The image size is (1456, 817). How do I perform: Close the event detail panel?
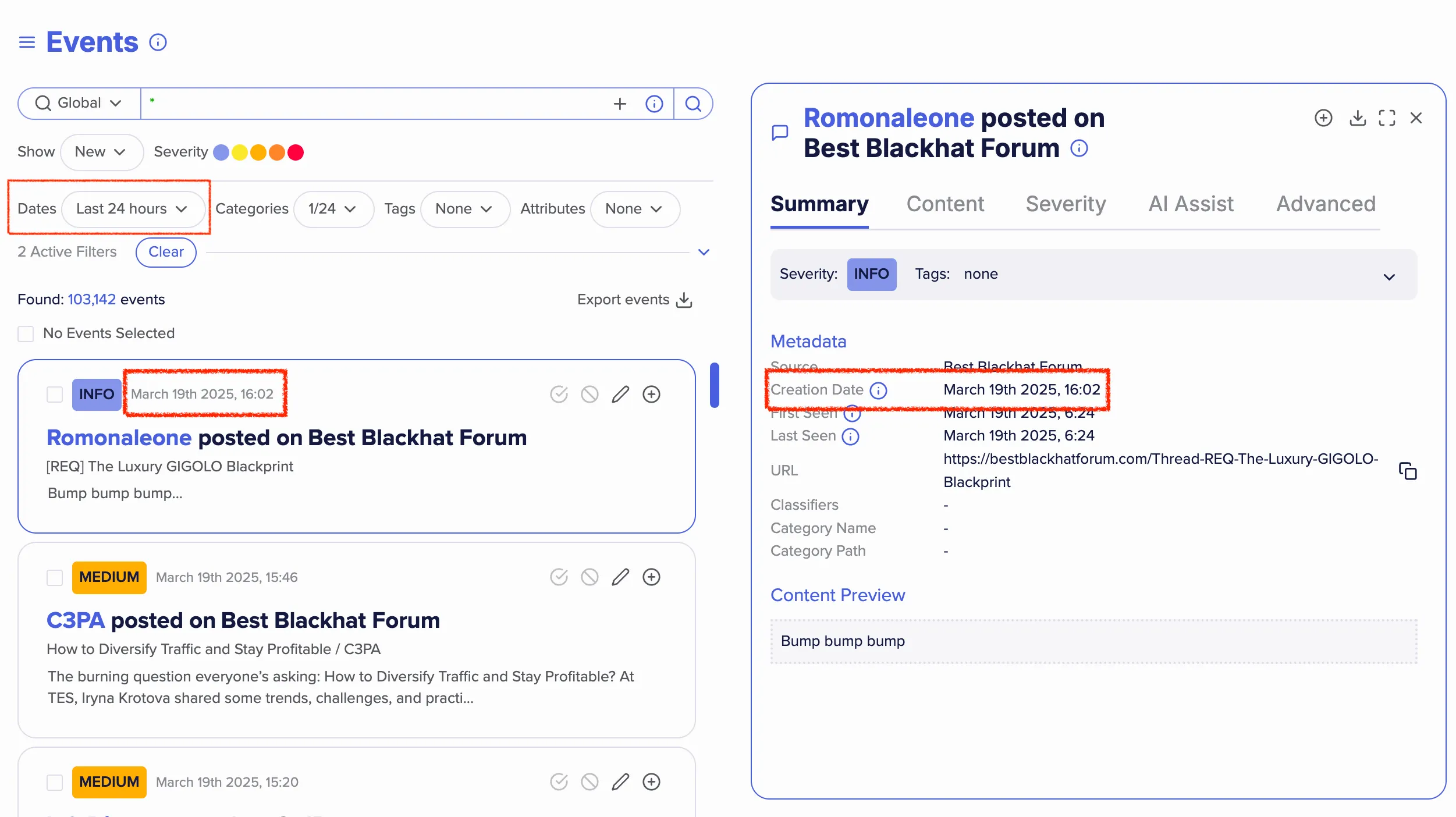pyautogui.click(x=1416, y=118)
